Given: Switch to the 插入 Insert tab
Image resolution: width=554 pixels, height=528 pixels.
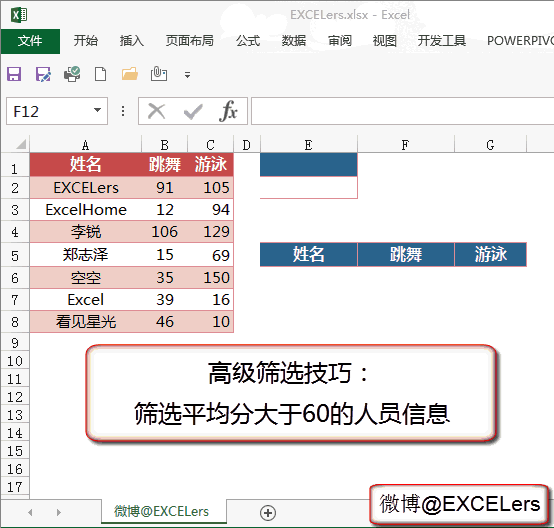Looking at the screenshot, I should click(x=131, y=41).
